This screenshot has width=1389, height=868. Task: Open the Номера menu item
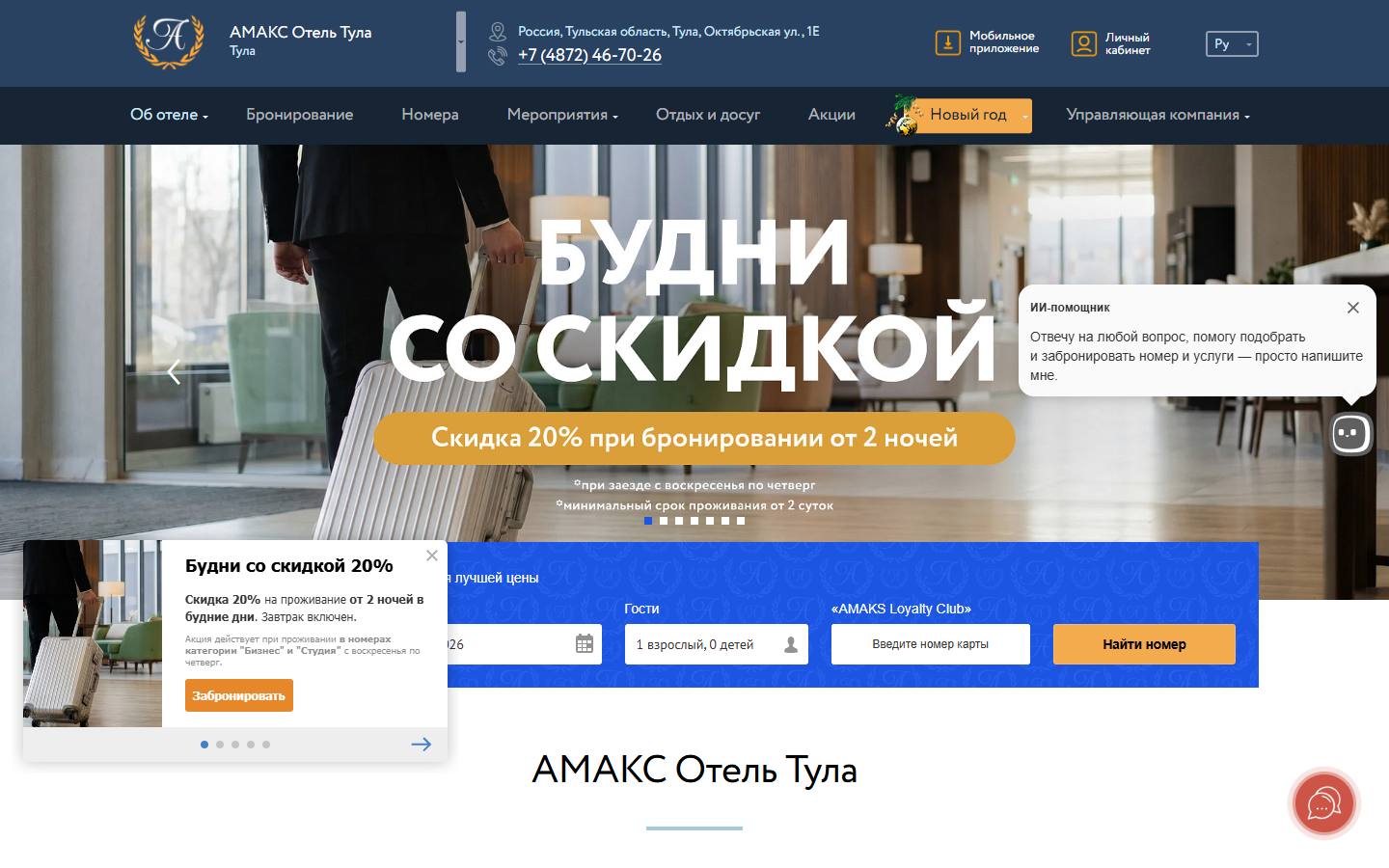[x=430, y=115]
